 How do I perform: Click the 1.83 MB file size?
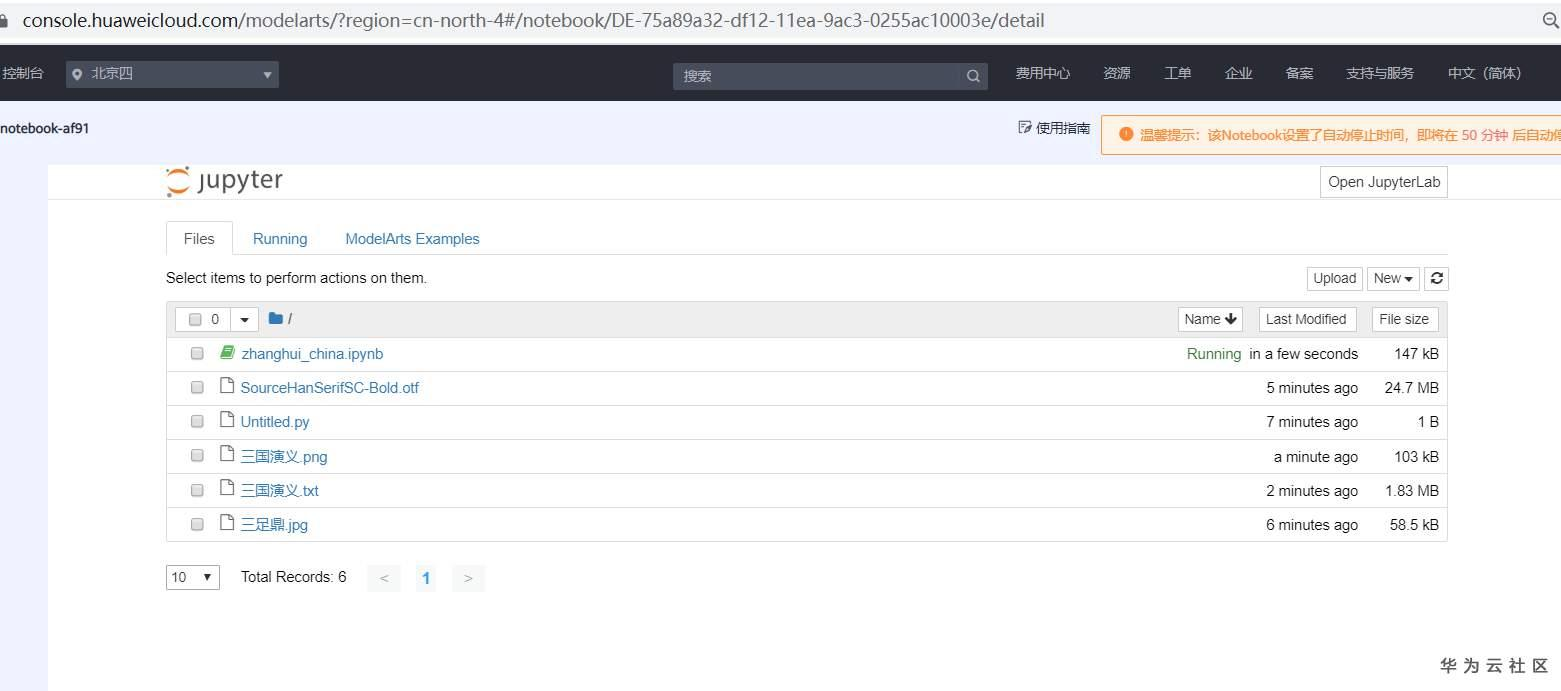[x=1412, y=490]
